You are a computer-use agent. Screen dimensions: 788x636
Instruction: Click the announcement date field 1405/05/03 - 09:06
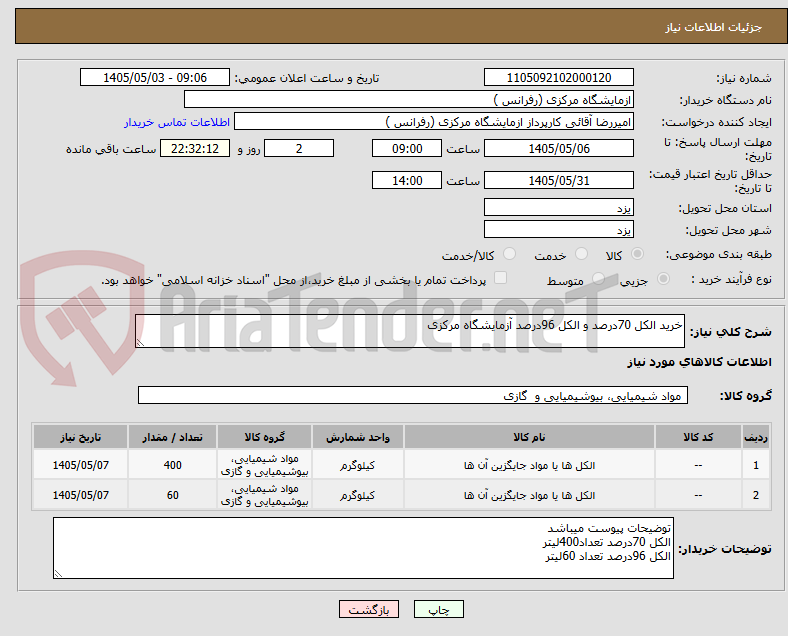click(x=155, y=78)
